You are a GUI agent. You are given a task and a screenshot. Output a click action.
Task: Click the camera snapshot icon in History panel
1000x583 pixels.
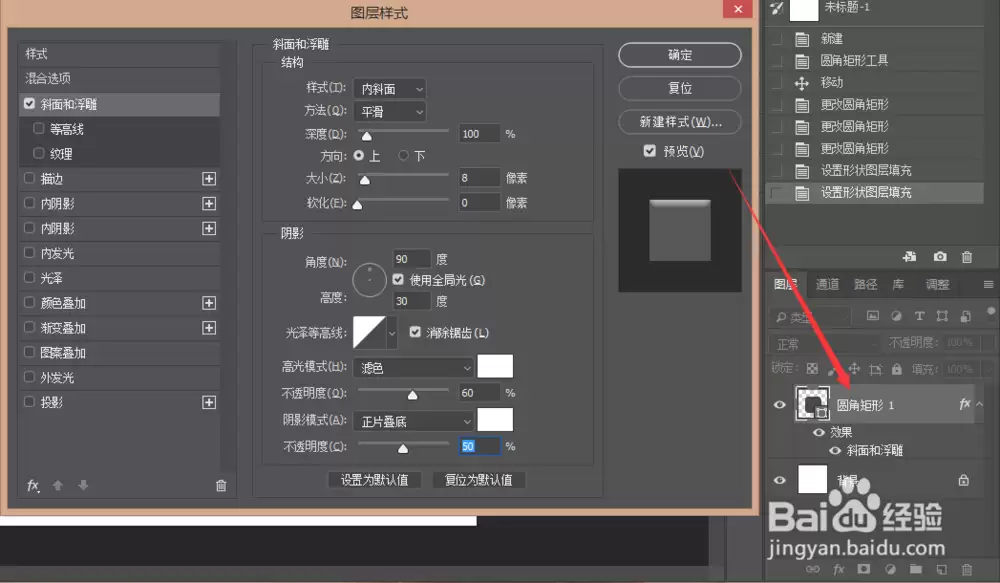coord(940,256)
